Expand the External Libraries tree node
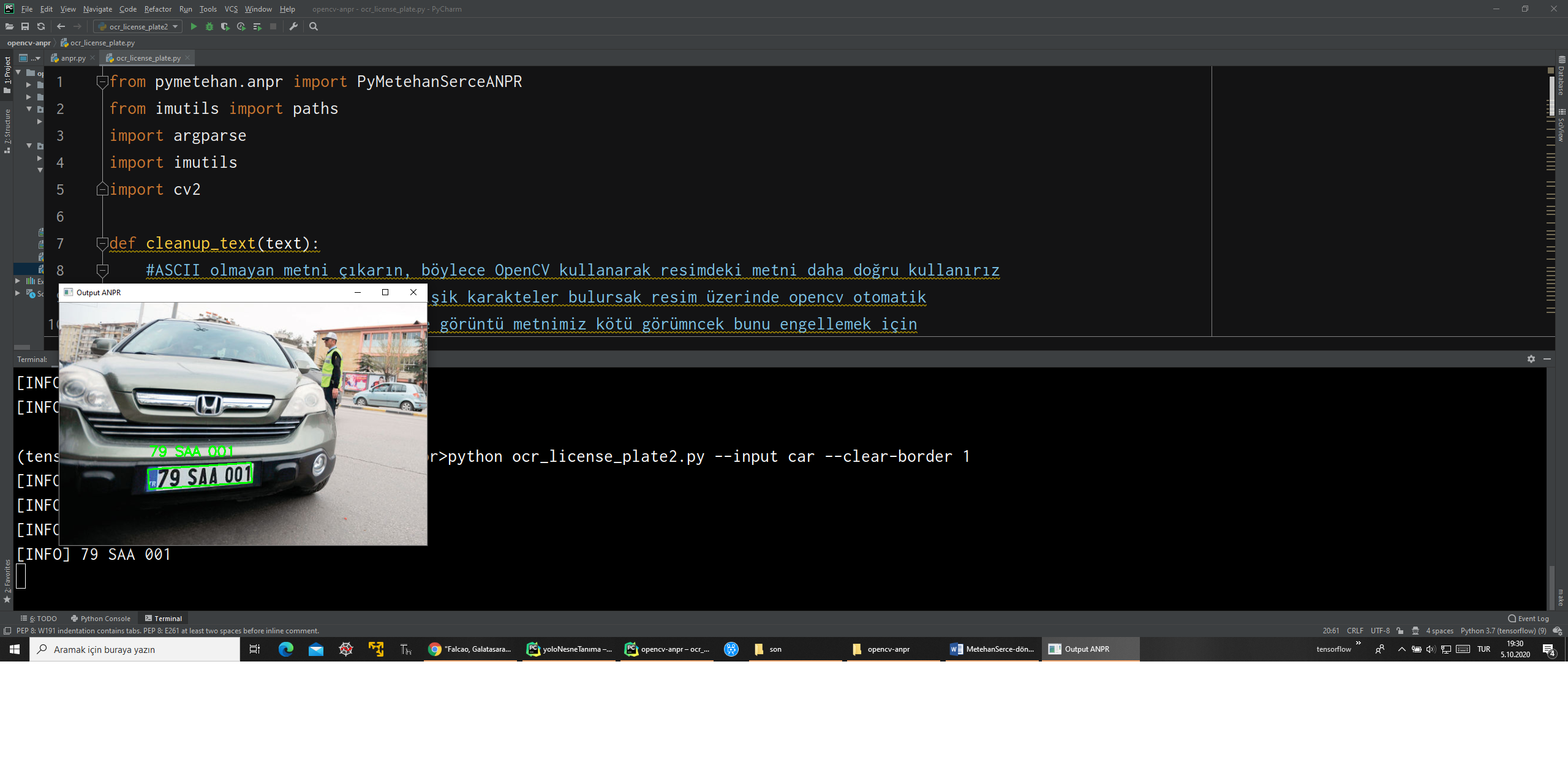This screenshot has height=784, width=1568. click(x=18, y=281)
